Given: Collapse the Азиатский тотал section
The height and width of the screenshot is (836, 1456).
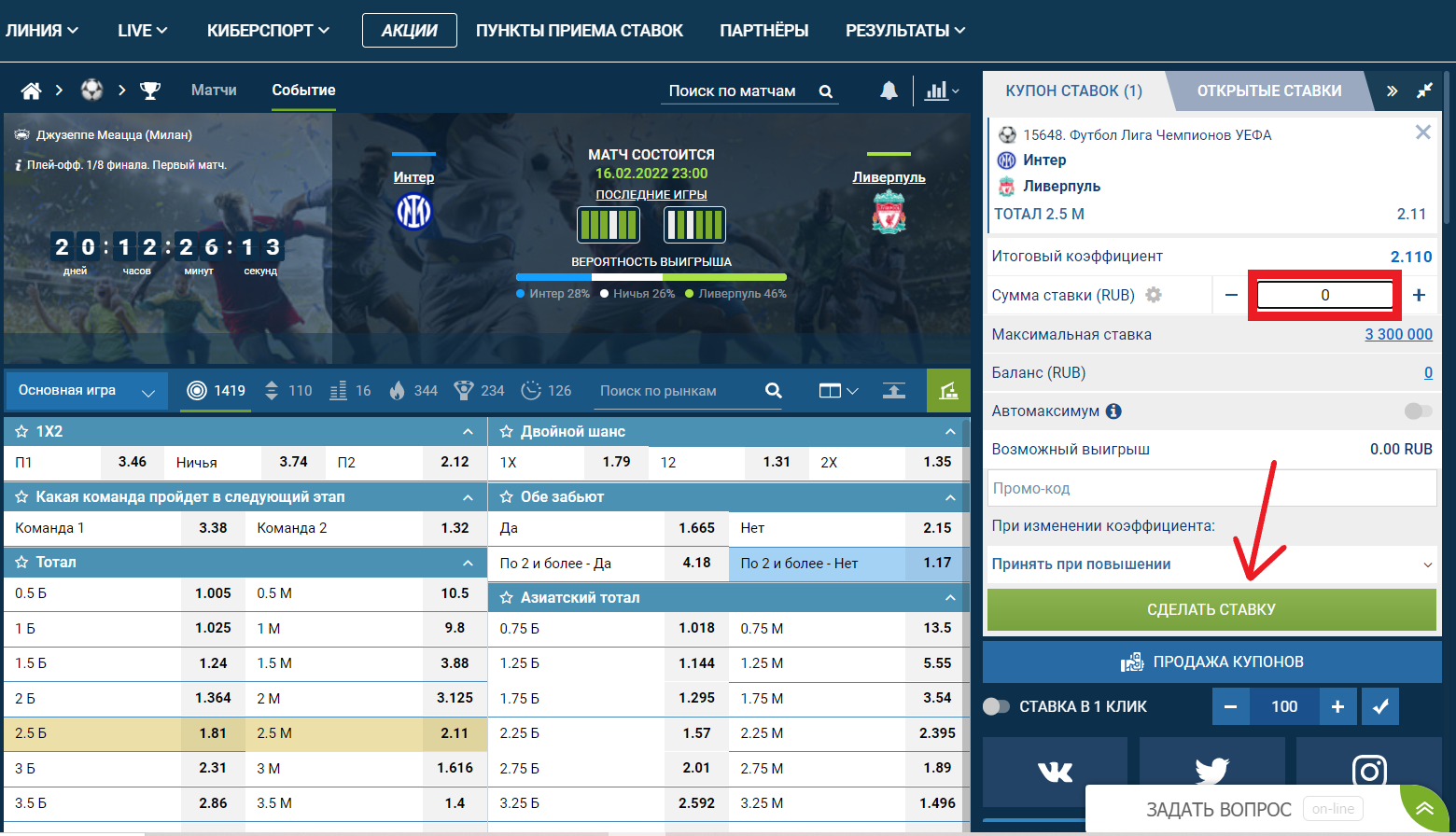Looking at the screenshot, I should pos(950,598).
